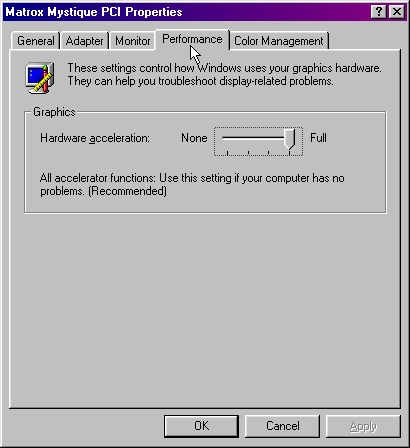Screen dimensions: 410x448
Task: Set hardware acceleration to the first tick (None)
Action: point(227,153)
